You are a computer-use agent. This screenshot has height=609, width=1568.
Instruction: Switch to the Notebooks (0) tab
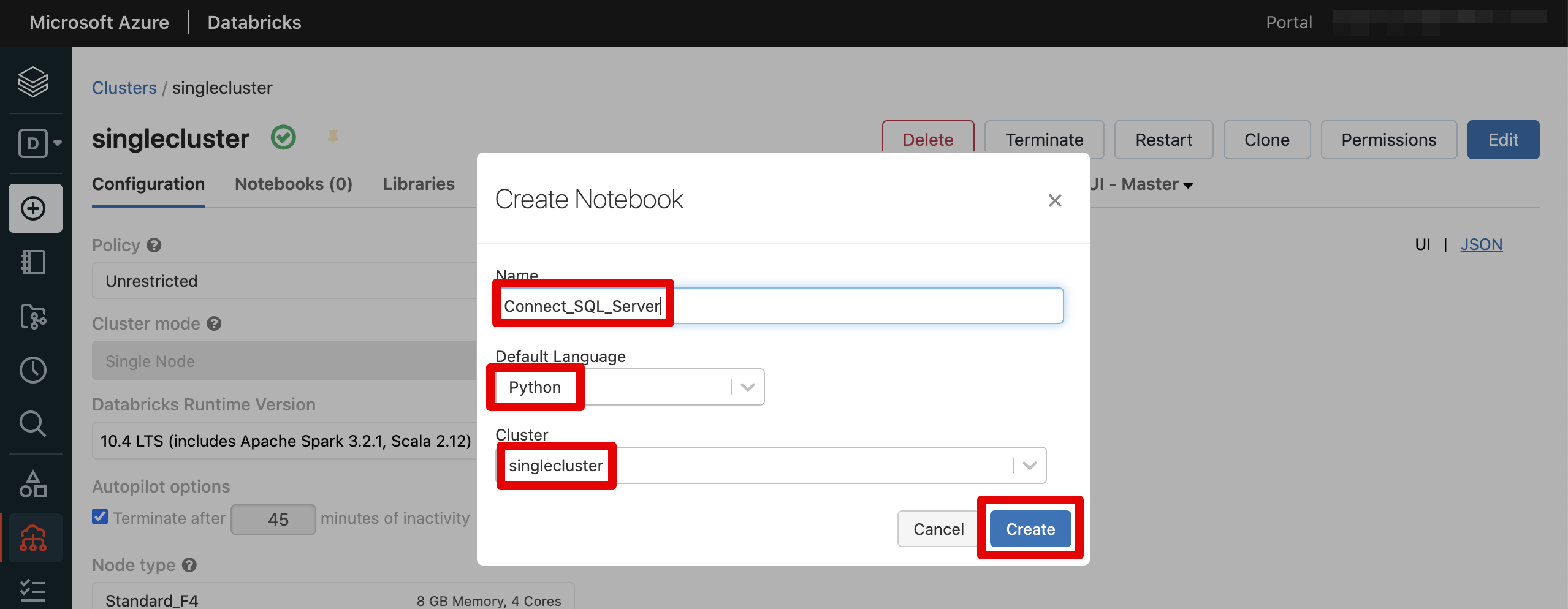(293, 184)
